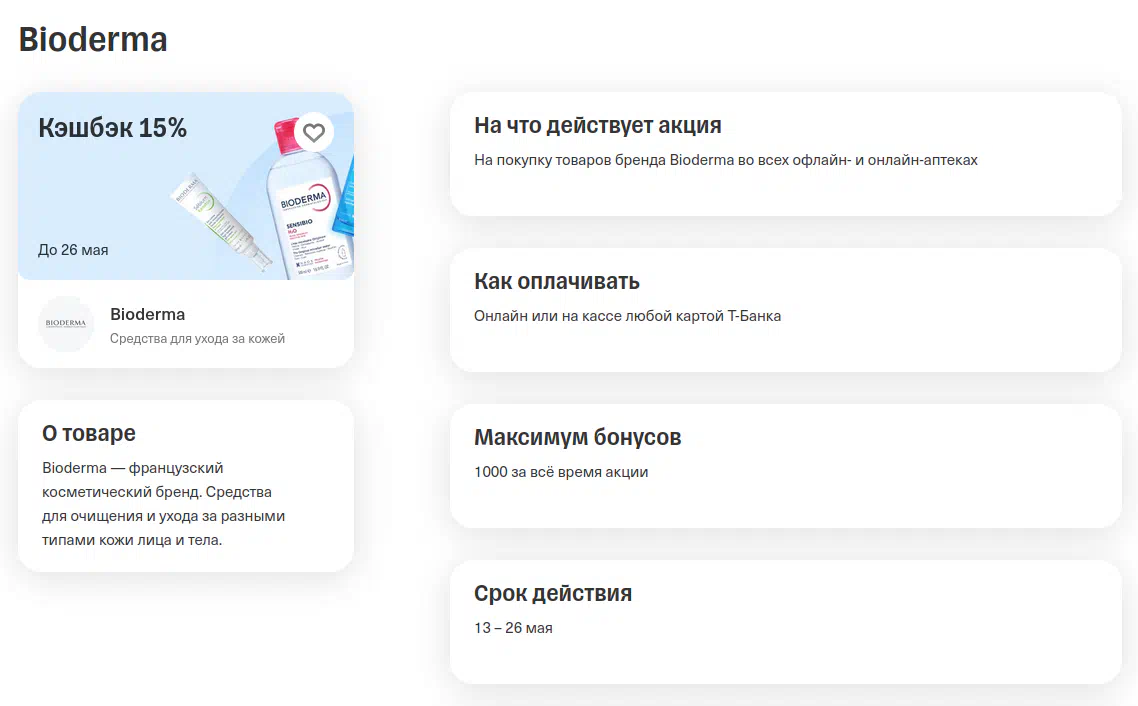The height and width of the screenshot is (706, 1138).
Task: Select the text about offline and online pharmacies
Action: (x=726, y=160)
